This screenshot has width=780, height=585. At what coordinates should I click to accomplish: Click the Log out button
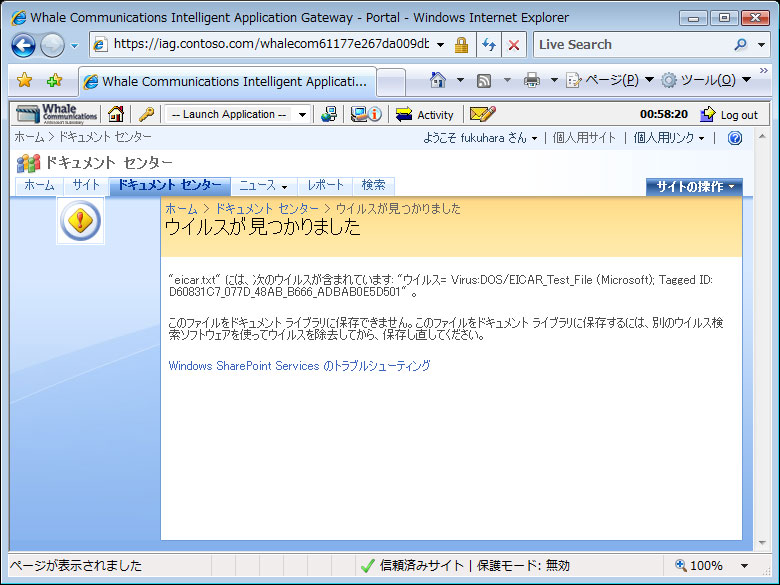click(729, 115)
